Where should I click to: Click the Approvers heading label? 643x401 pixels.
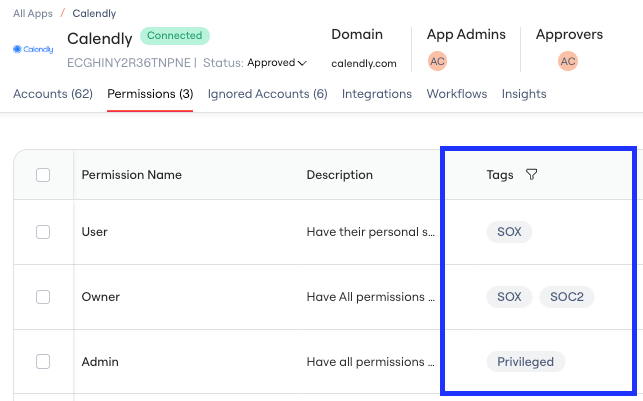click(x=569, y=34)
